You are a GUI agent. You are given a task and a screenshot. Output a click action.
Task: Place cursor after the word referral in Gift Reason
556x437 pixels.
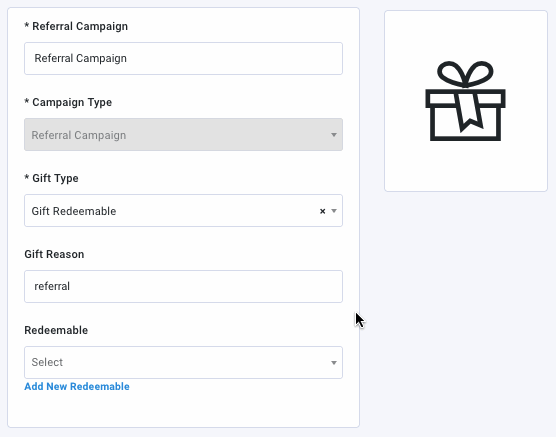[71, 287]
